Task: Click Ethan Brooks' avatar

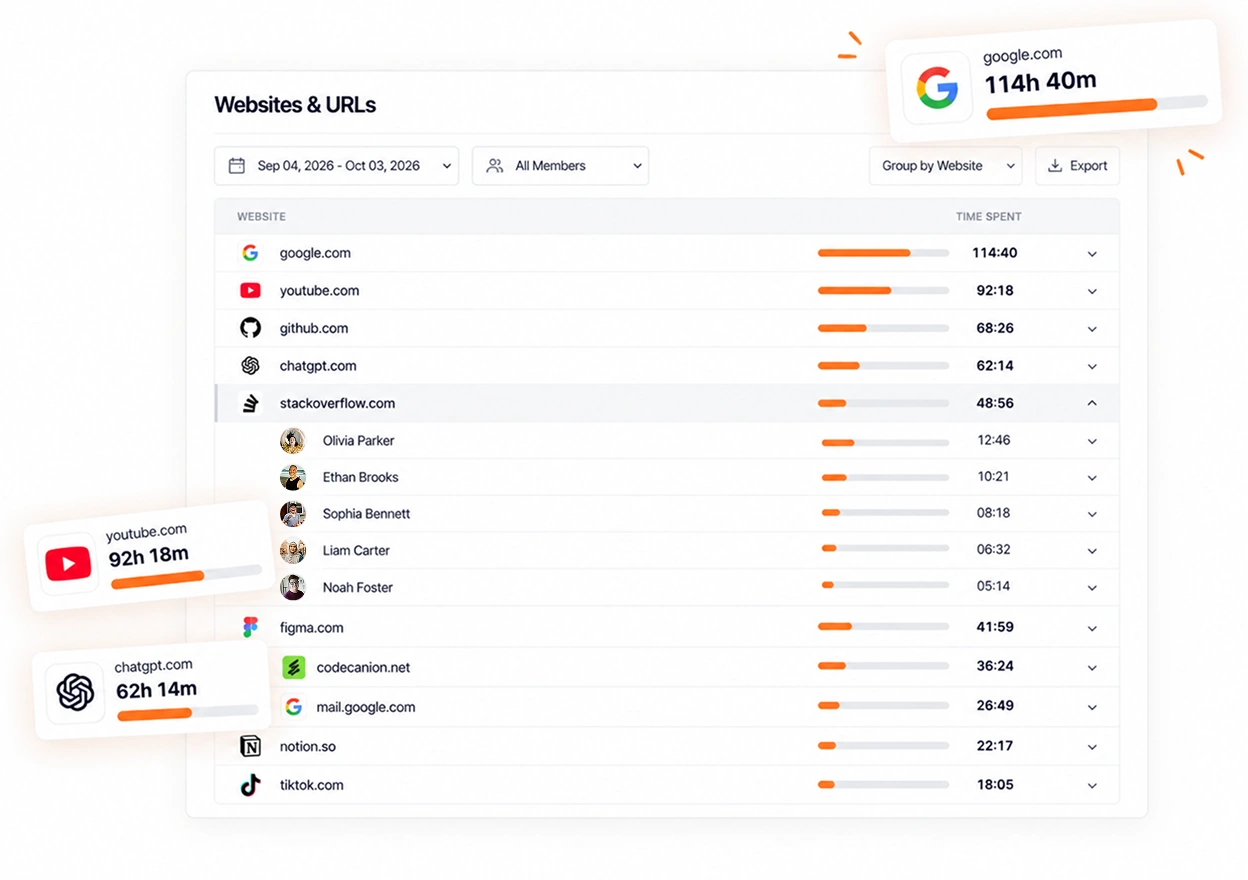Action: tap(292, 478)
